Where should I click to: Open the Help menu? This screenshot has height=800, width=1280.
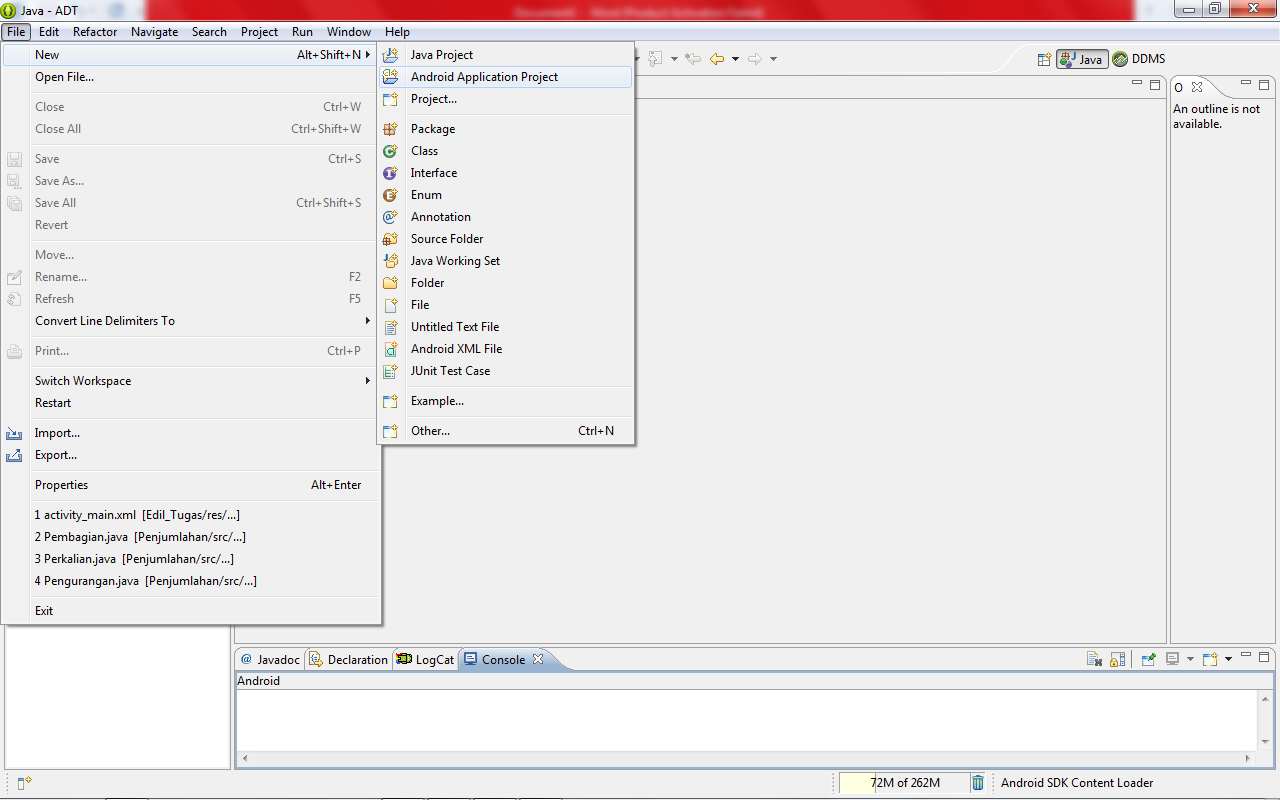[397, 32]
